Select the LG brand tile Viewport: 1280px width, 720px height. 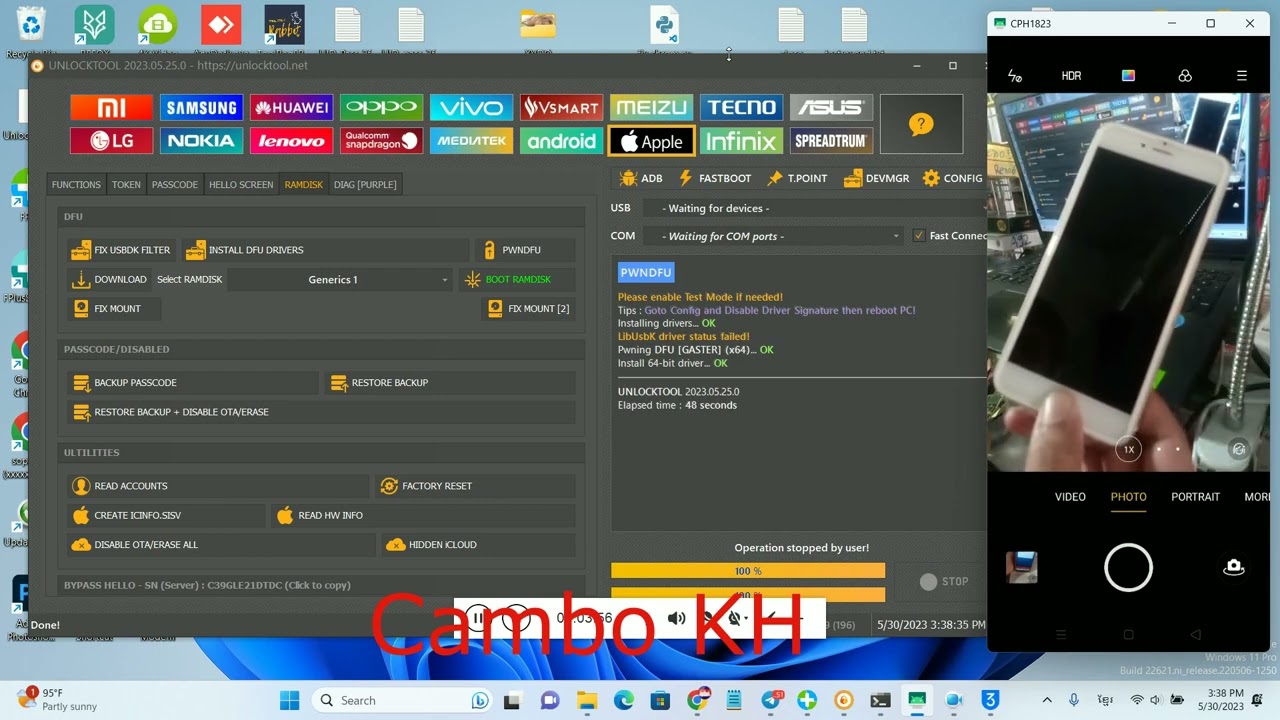[112, 141]
